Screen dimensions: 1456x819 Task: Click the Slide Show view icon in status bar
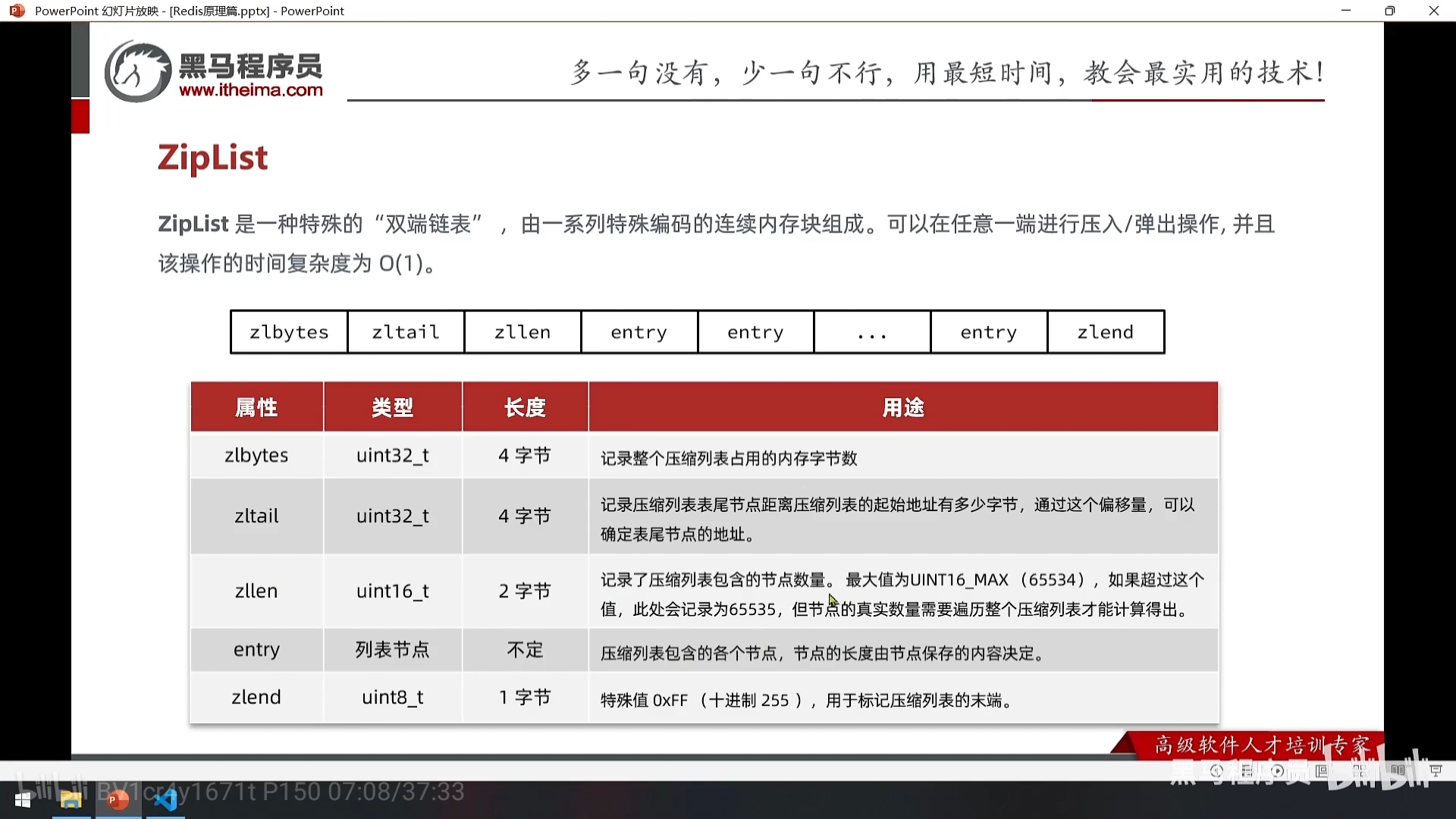(x=1436, y=771)
